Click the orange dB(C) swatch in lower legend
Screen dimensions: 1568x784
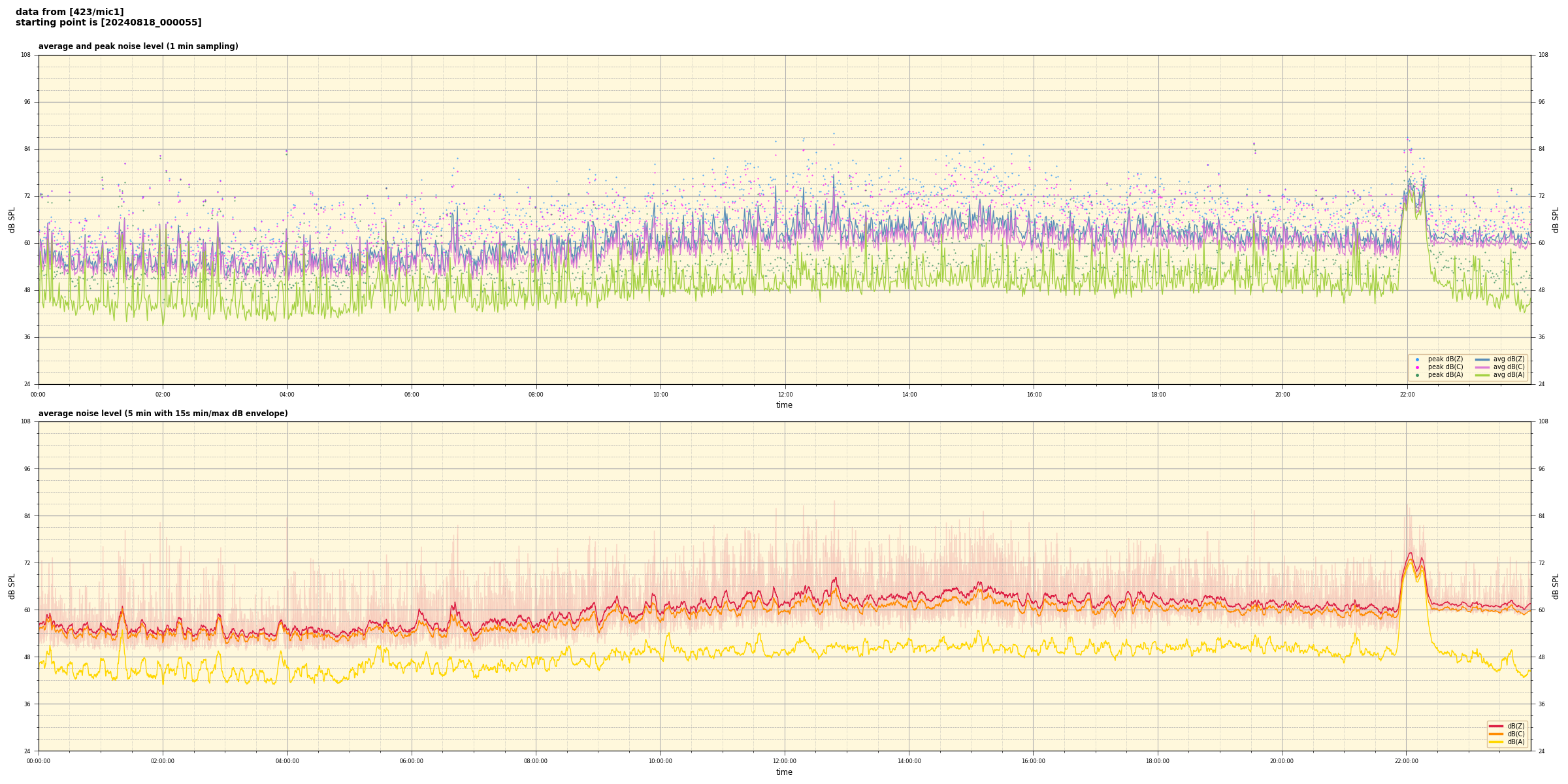click(x=1495, y=734)
